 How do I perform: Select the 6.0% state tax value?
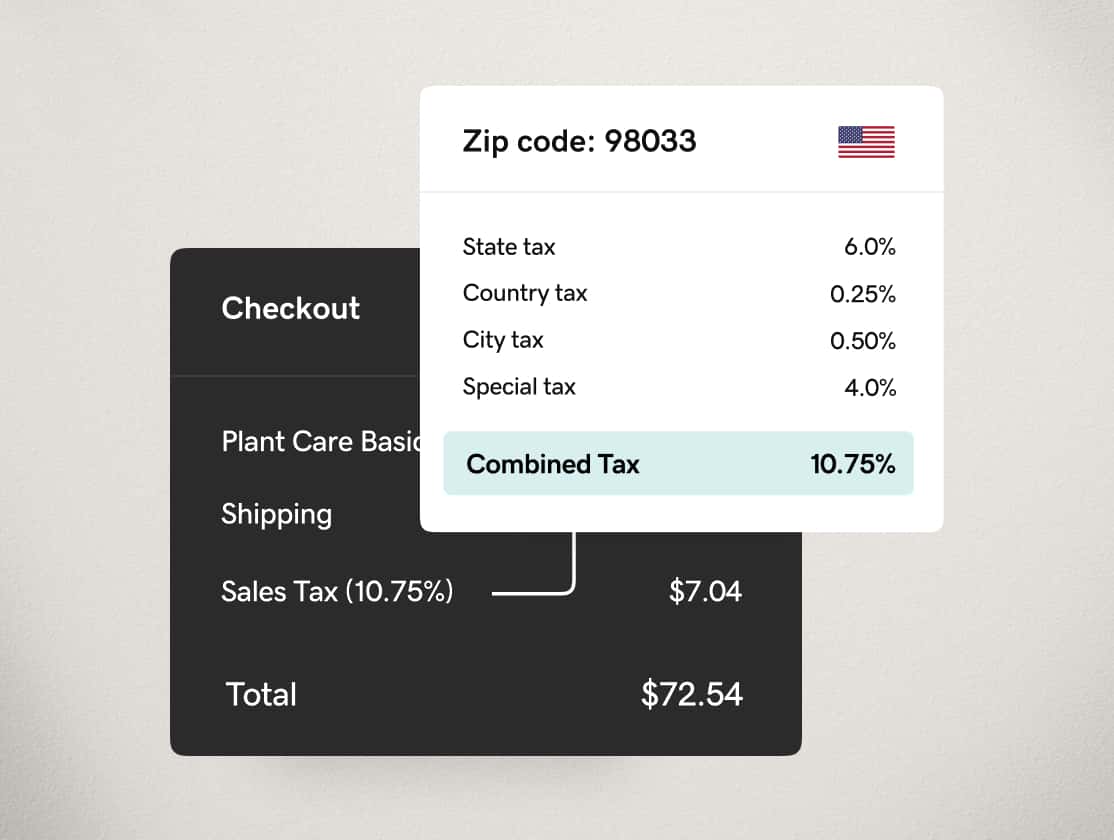[870, 247]
